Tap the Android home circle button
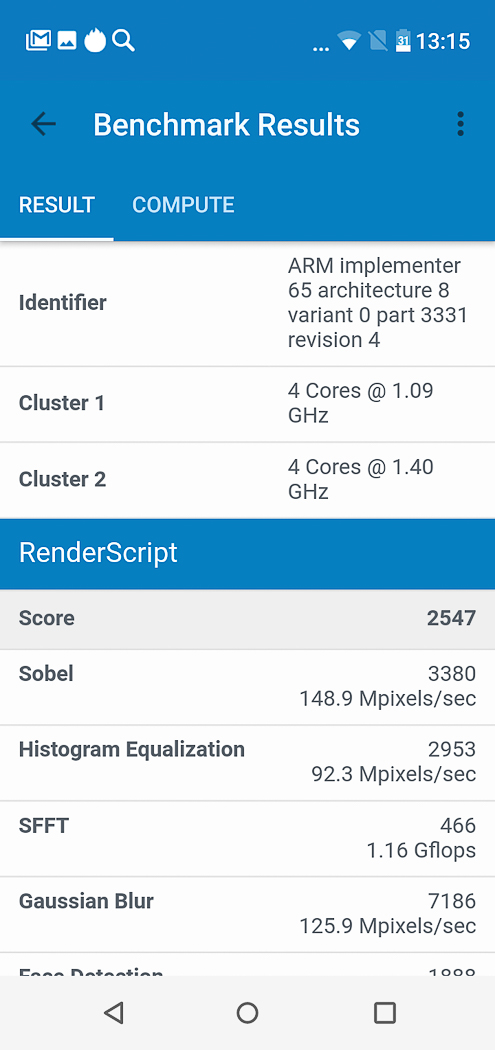This screenshot has height=1050, width=495. coord(247,1012)
